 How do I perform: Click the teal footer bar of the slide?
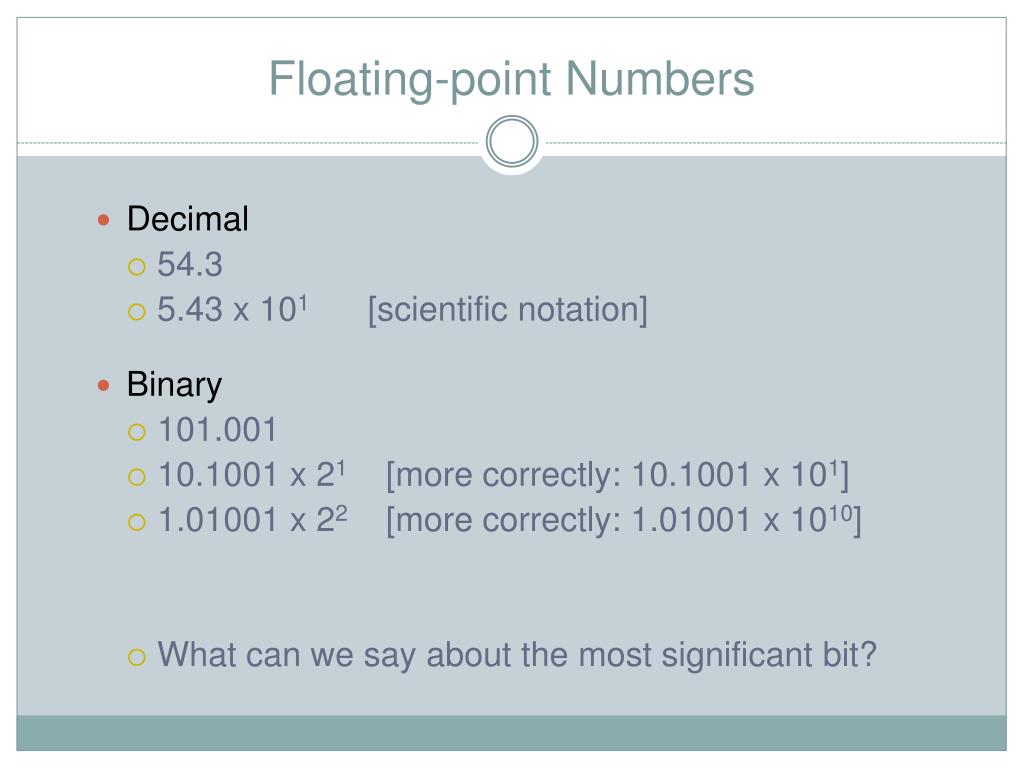(x=511, y=733)
